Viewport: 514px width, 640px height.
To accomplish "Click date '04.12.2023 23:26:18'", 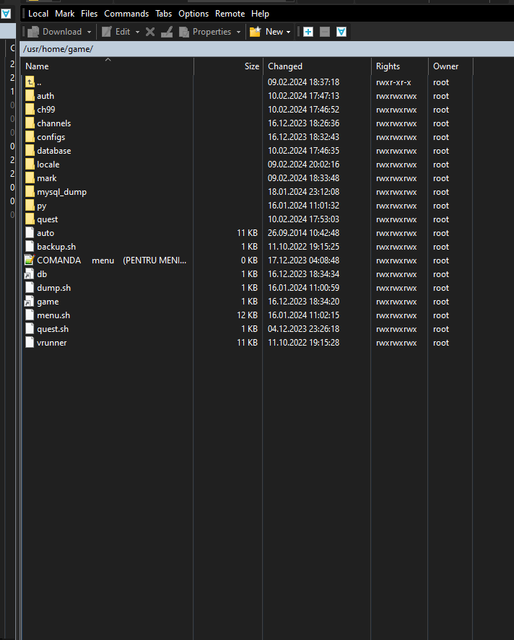I will tap(303, 329).
